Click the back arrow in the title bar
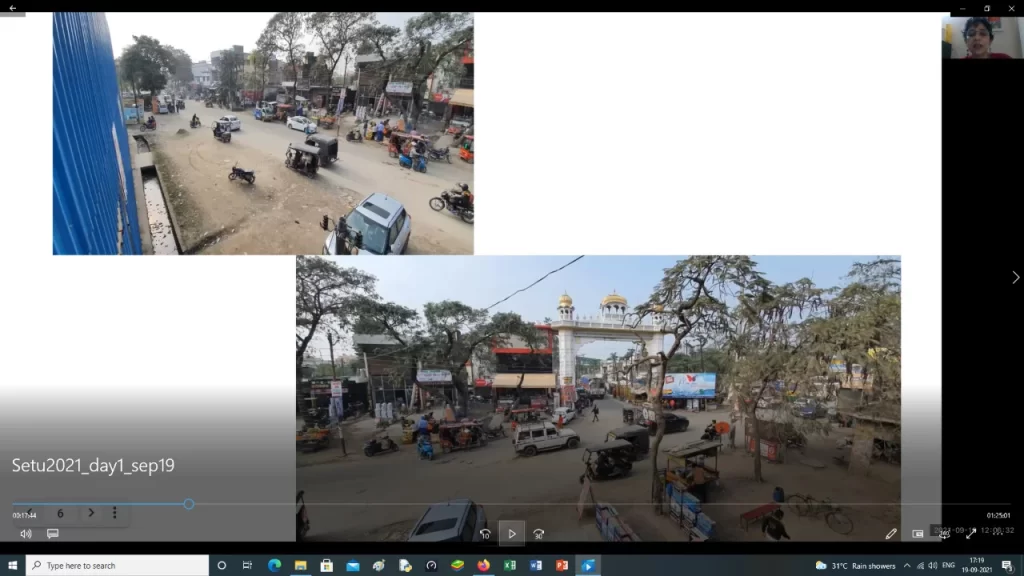This screenshot has height=576, width=1024. point(12,7)
